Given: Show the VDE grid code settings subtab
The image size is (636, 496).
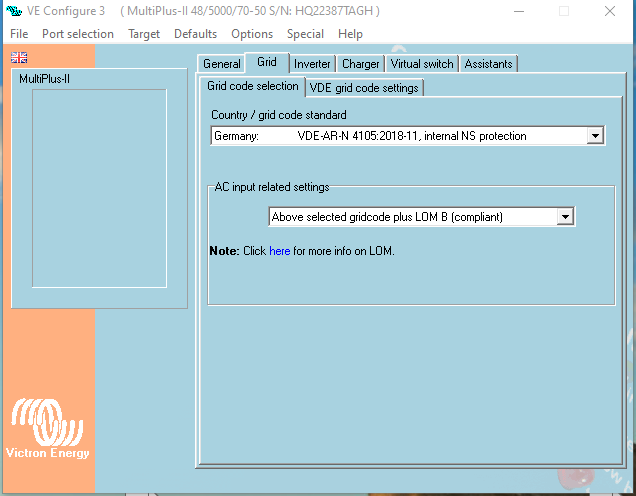Looking at the screenshot, I should point(364,88).
